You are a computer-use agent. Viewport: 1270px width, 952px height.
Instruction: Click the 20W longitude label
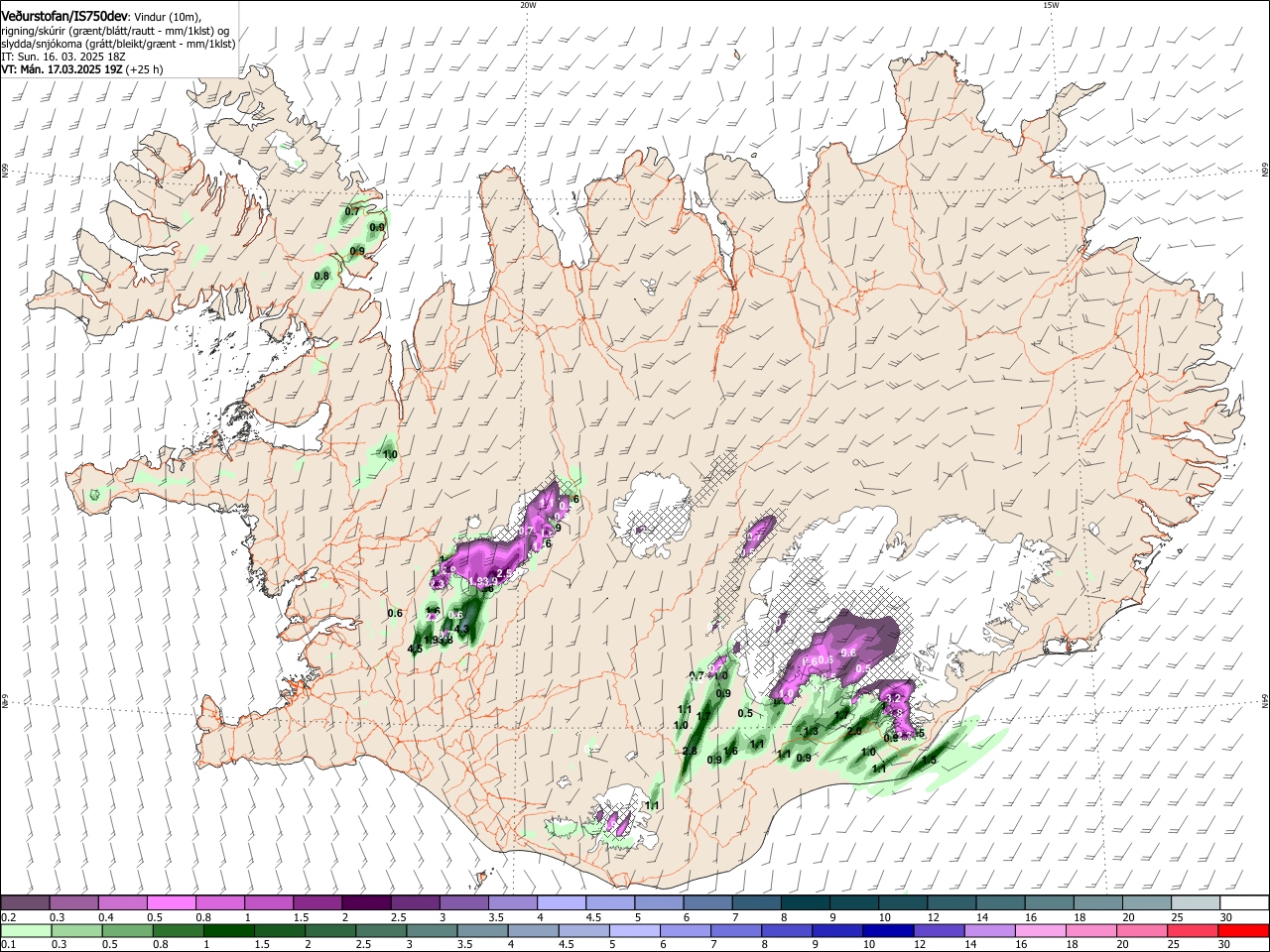(x=528, y=5)
